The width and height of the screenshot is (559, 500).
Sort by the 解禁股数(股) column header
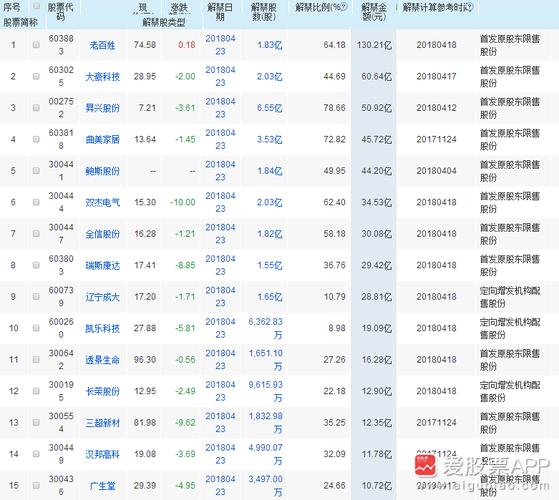click(264, 12)
